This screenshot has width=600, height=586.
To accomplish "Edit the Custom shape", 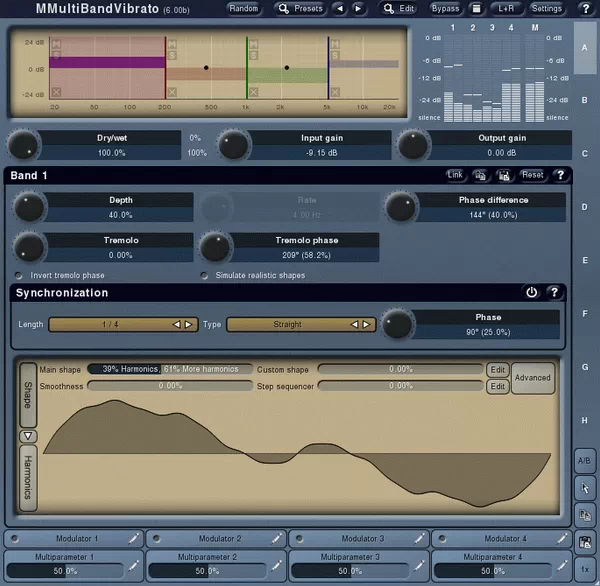I will (497, 370).
